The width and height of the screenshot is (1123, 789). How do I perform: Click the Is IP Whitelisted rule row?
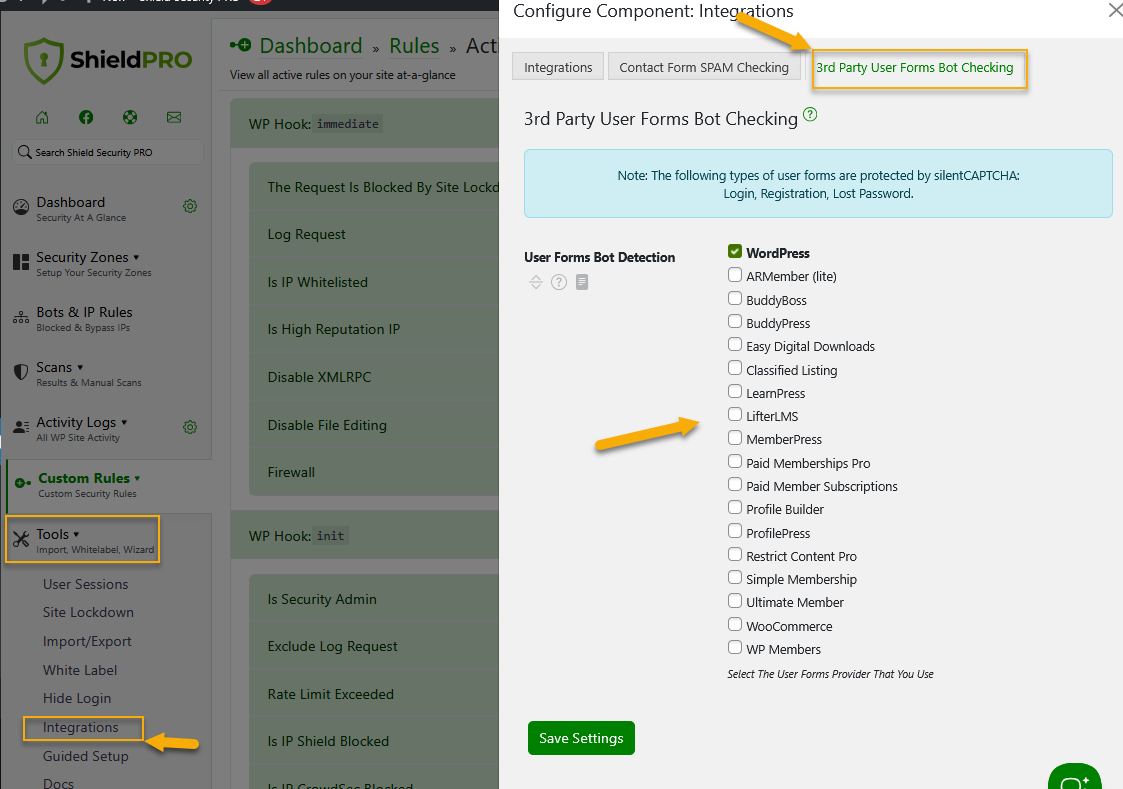(x=374, y=282)
